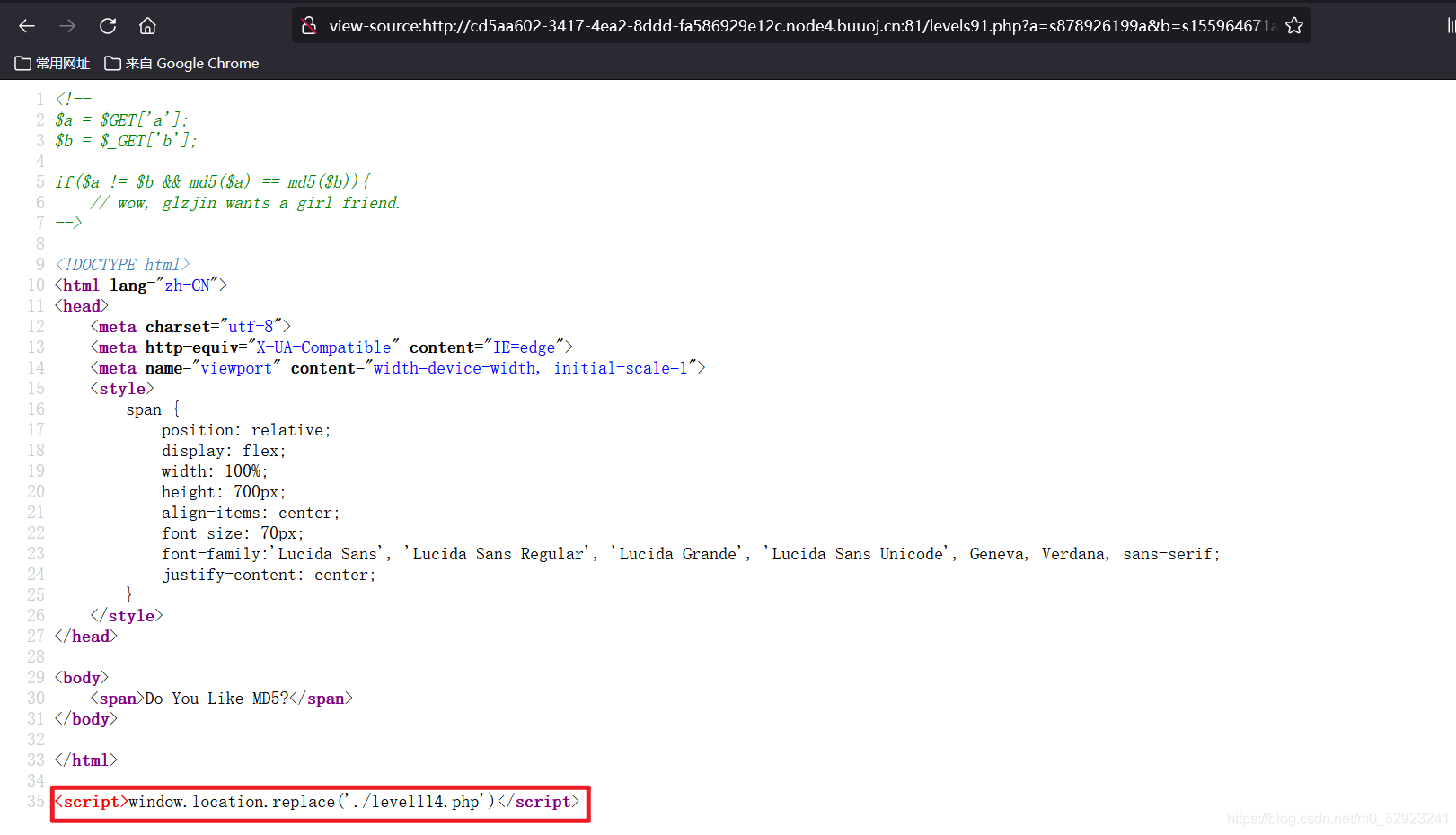This screenshot has width=1456, height=835.
Task: Click the window.location.replace script line
Action: coord(317,802)
